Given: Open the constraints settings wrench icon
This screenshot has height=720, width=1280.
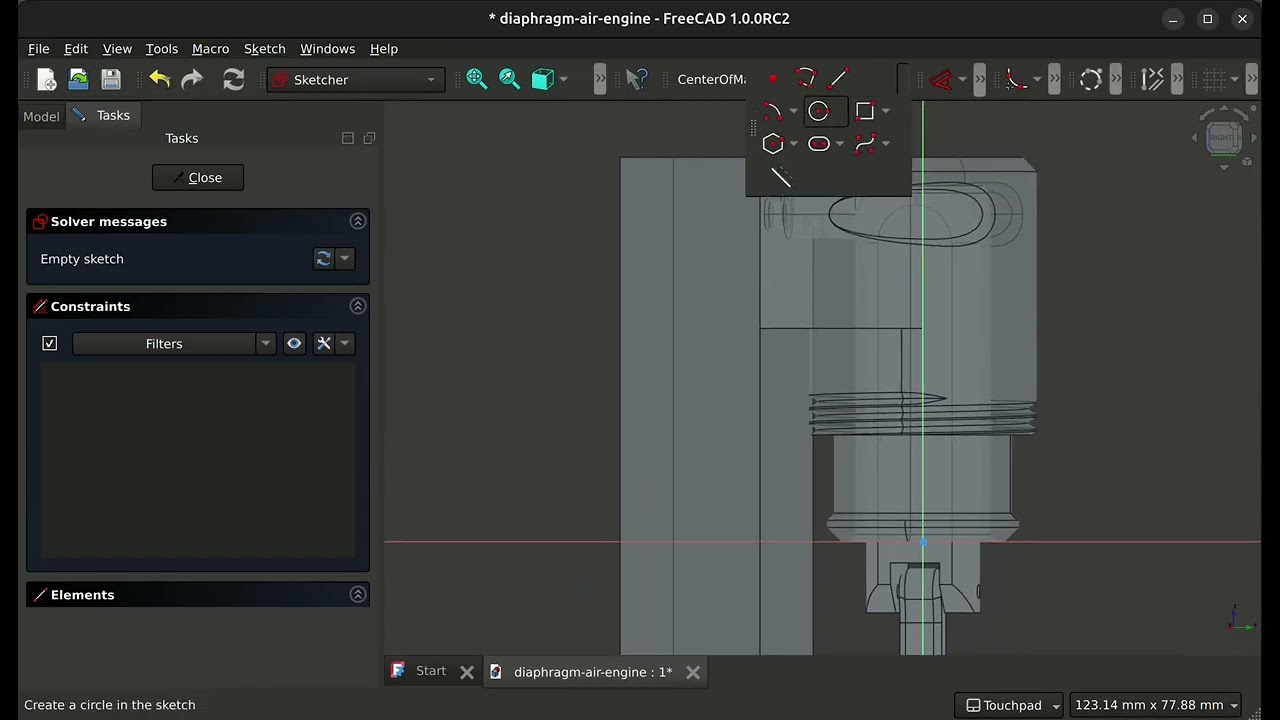Looking at the screenshot, I should [x=323, y=343].
